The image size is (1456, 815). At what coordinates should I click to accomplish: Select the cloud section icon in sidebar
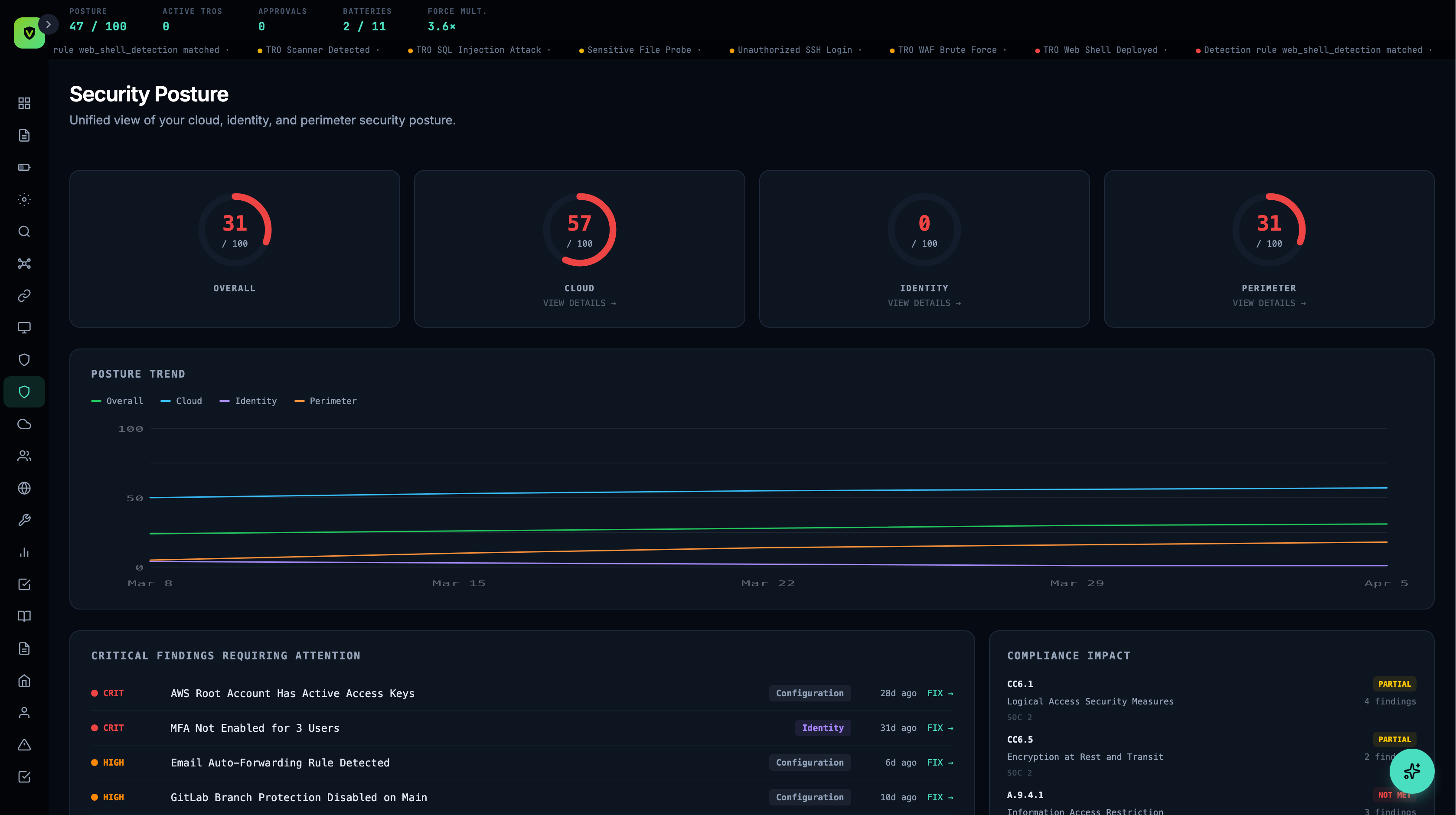24,424
